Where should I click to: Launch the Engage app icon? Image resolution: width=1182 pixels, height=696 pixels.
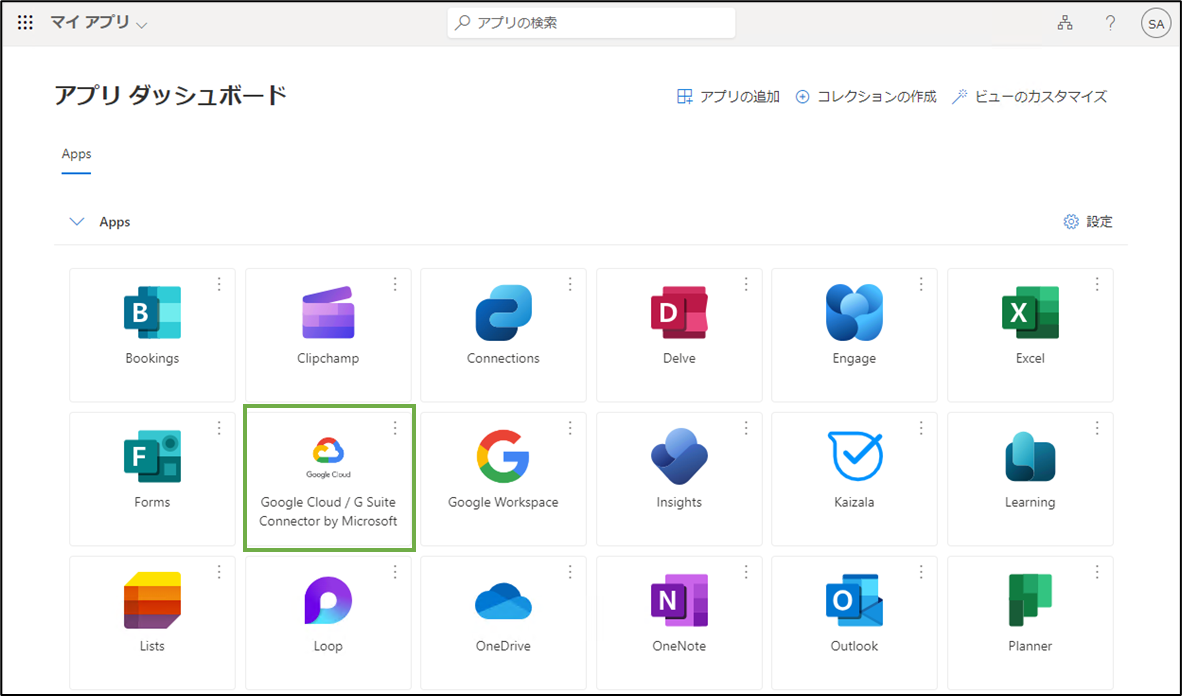click(x=854, y=312)
